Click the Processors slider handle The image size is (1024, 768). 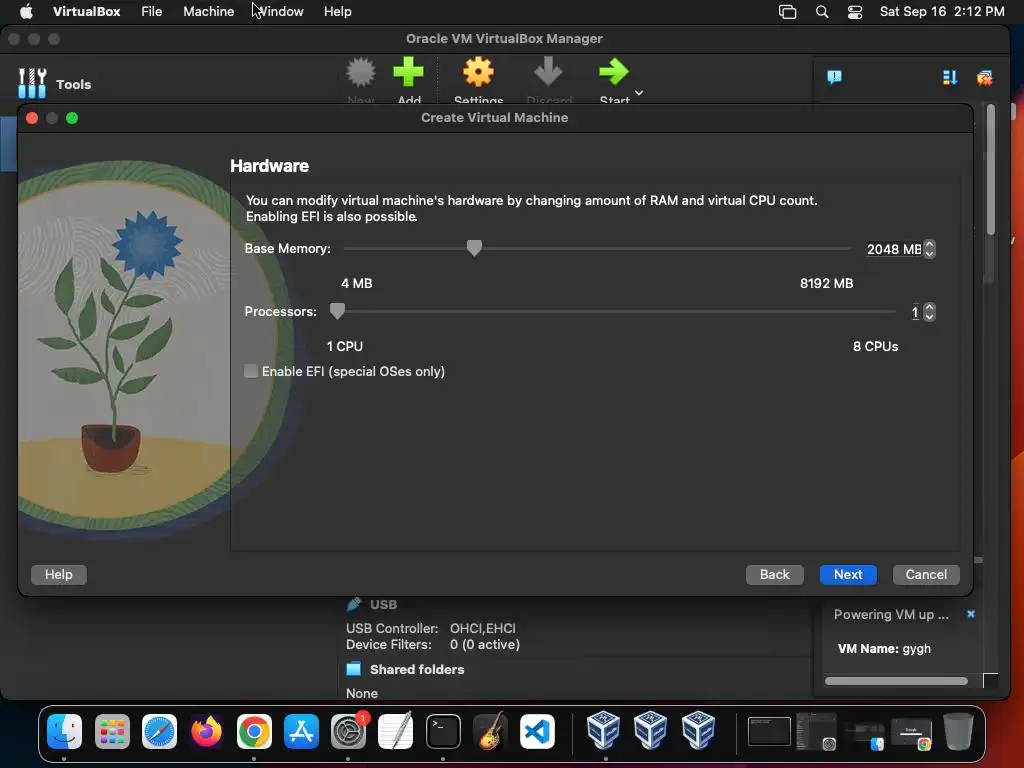coord(337,311)
